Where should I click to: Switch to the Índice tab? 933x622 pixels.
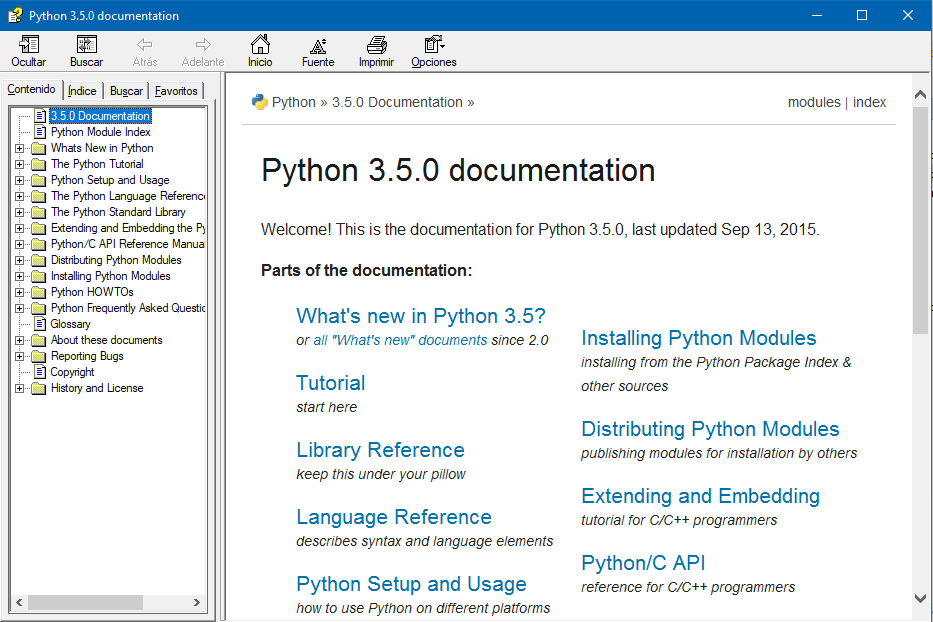(82, 91)
